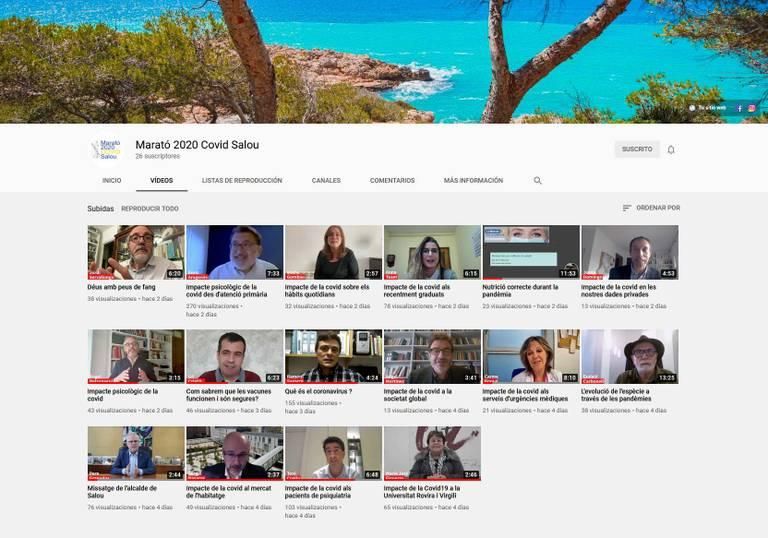Open the video title 'Què és el coronavirus ?'
The image size is (768, 538).
(319, 391)
